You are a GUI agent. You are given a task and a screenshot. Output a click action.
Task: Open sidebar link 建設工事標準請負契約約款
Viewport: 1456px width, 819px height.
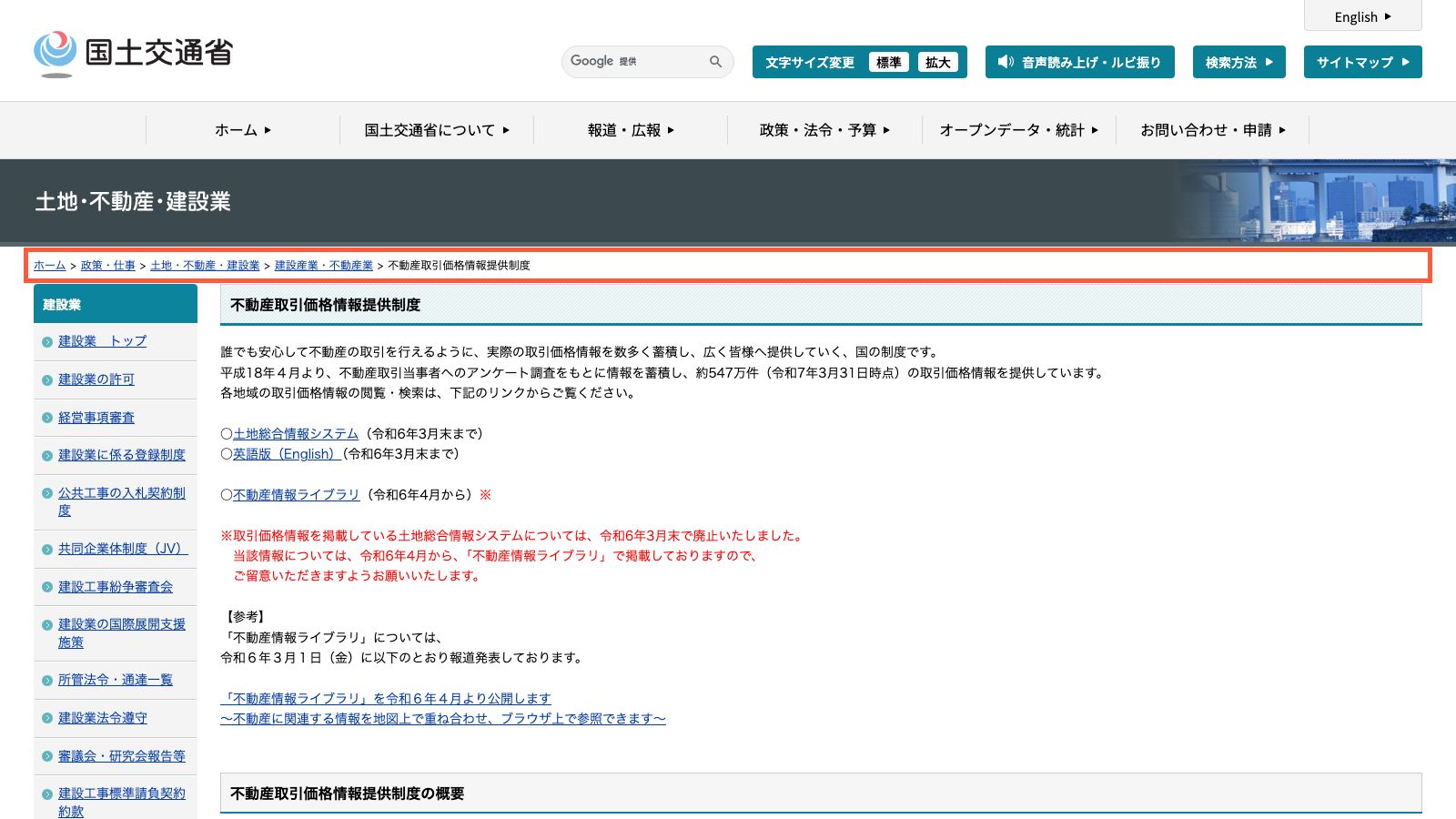point(122,802)
